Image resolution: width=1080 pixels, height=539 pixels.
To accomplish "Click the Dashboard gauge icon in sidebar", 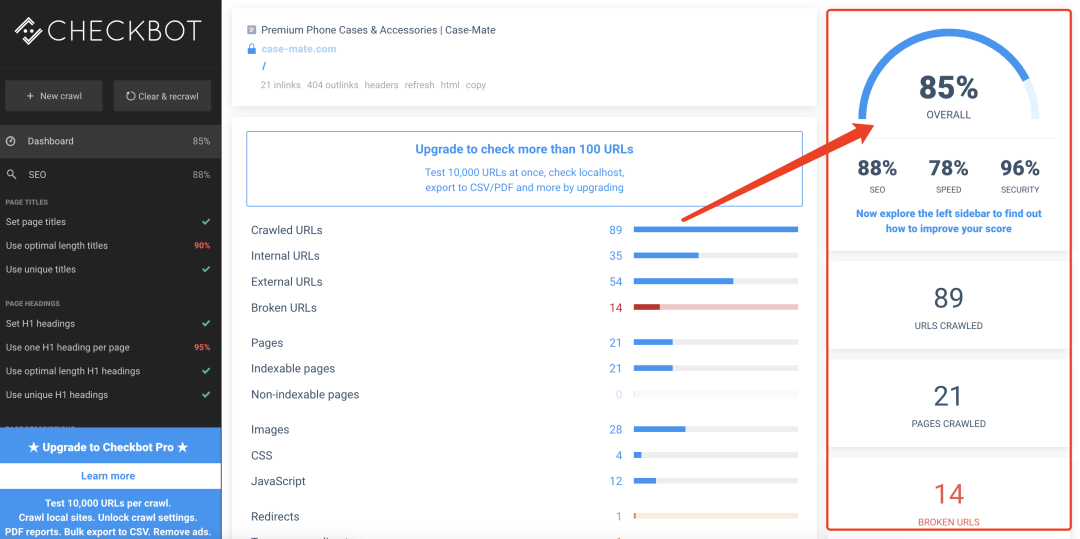I will point(11,141).
